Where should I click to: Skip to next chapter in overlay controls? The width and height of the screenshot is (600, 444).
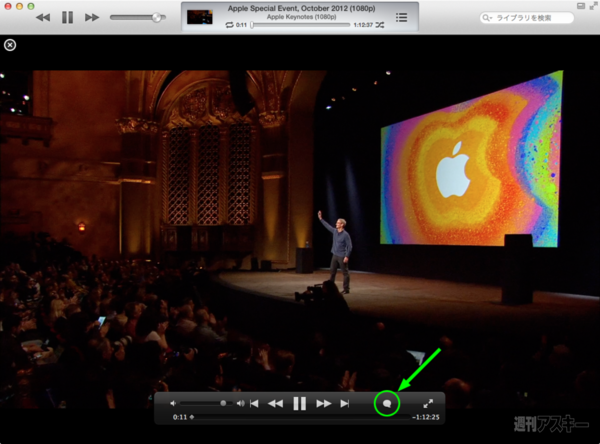(344, 403)
